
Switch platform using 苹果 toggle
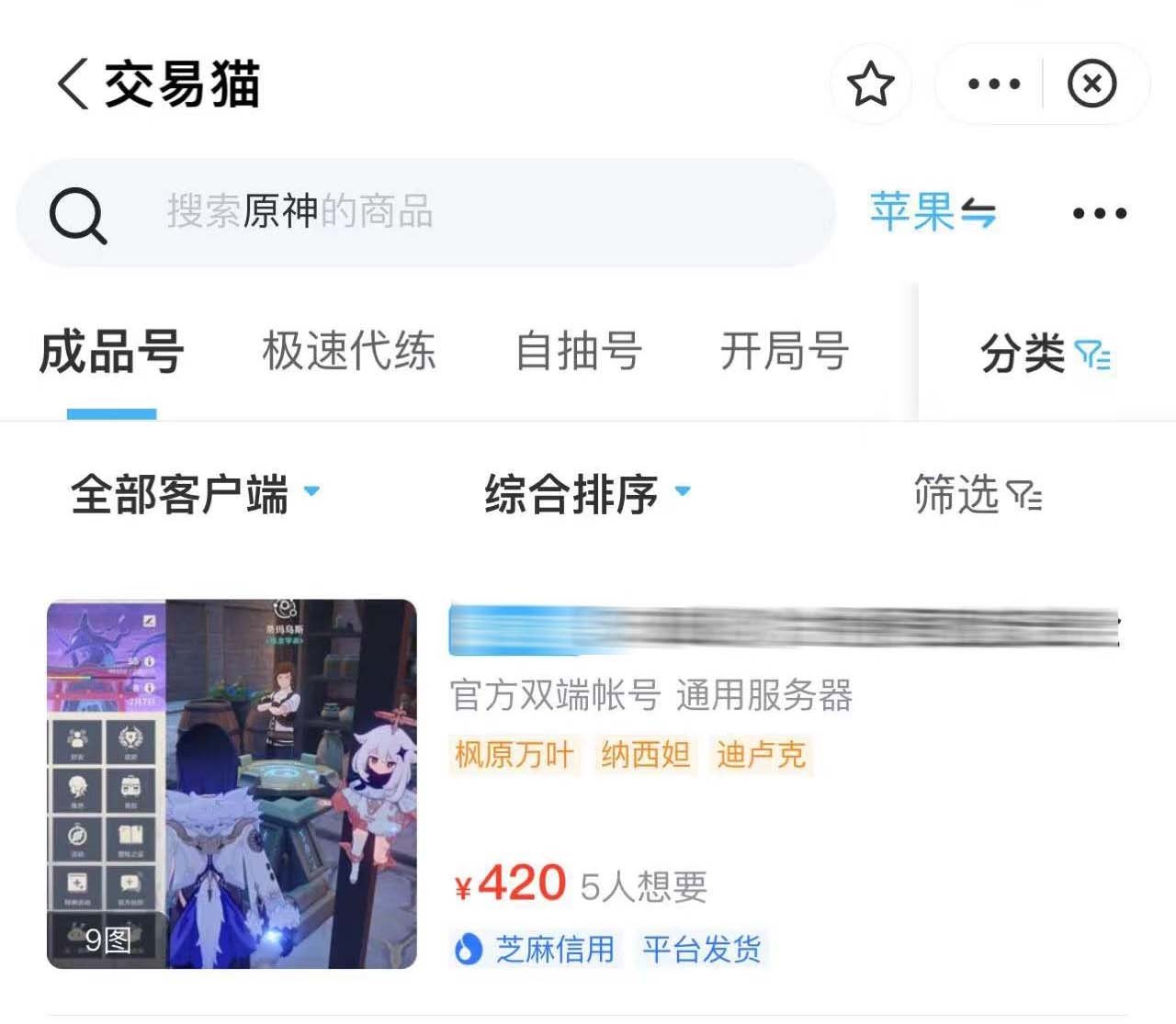933,212
